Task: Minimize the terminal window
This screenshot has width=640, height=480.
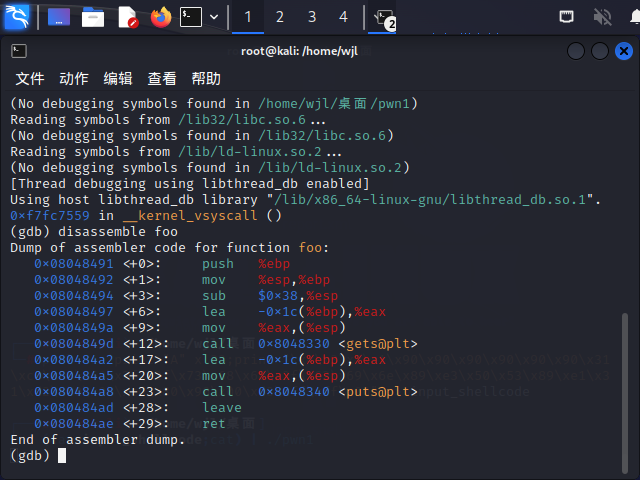Action: click(576, 51)
